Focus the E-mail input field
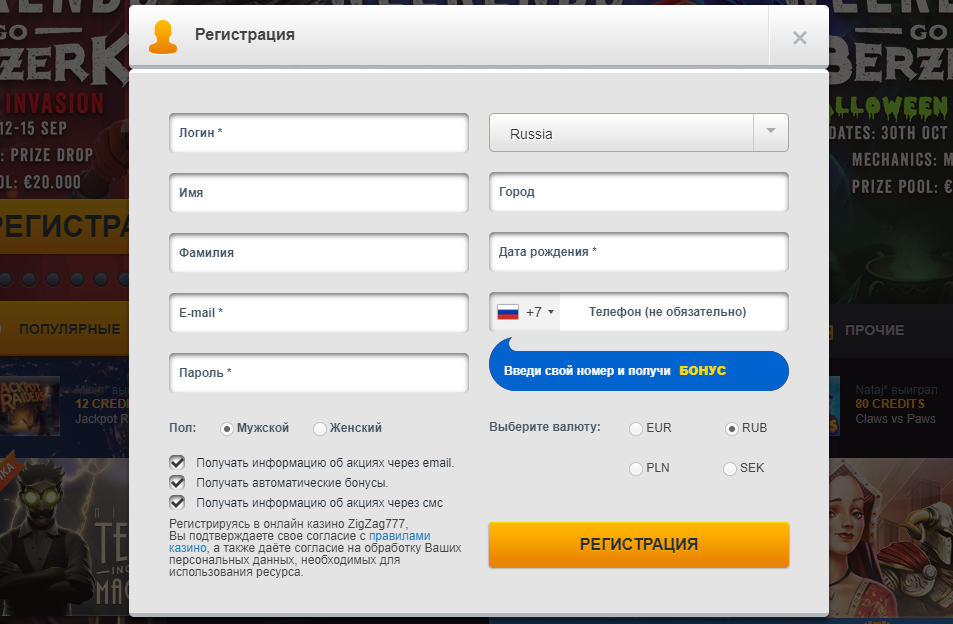Image resolution: width=953 pixels, height=624 pixels. [x=319, y=313]
